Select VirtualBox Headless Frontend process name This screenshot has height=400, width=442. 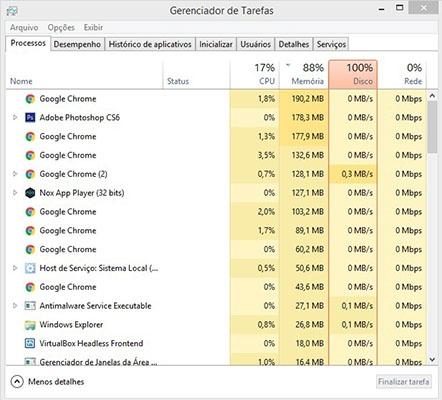[x=91, y=343]
